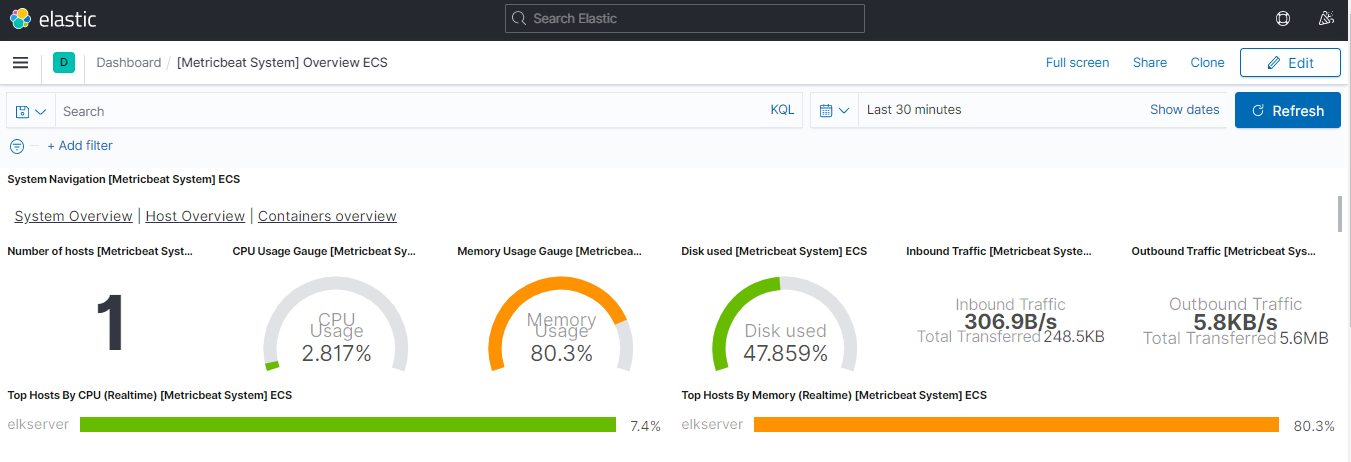Click Outbound Traffic 5.8KB/s value
The width and height of the screenshot is (1351, 462).
coord(1236,322)
